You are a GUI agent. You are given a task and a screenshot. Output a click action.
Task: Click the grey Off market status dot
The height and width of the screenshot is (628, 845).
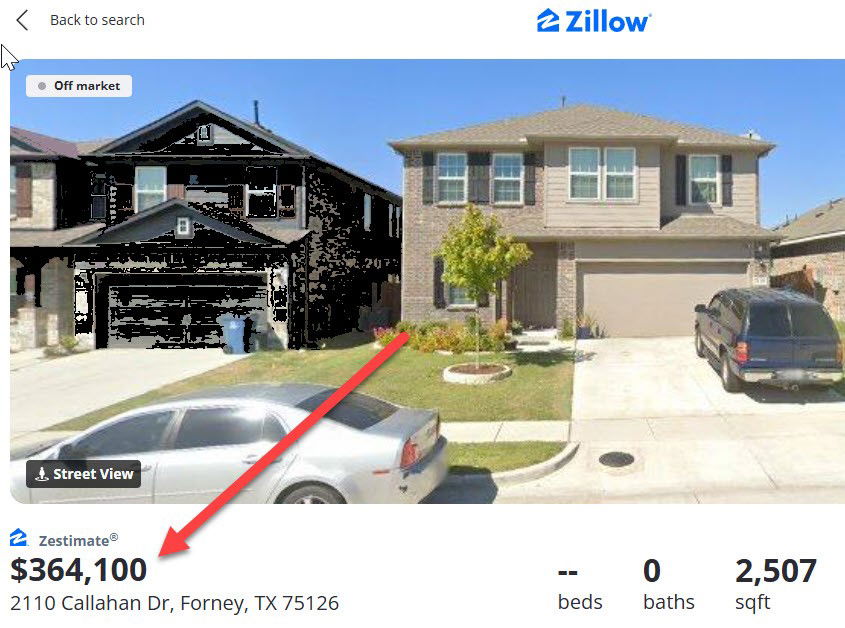pyautogui.click(x=42, y=86)
